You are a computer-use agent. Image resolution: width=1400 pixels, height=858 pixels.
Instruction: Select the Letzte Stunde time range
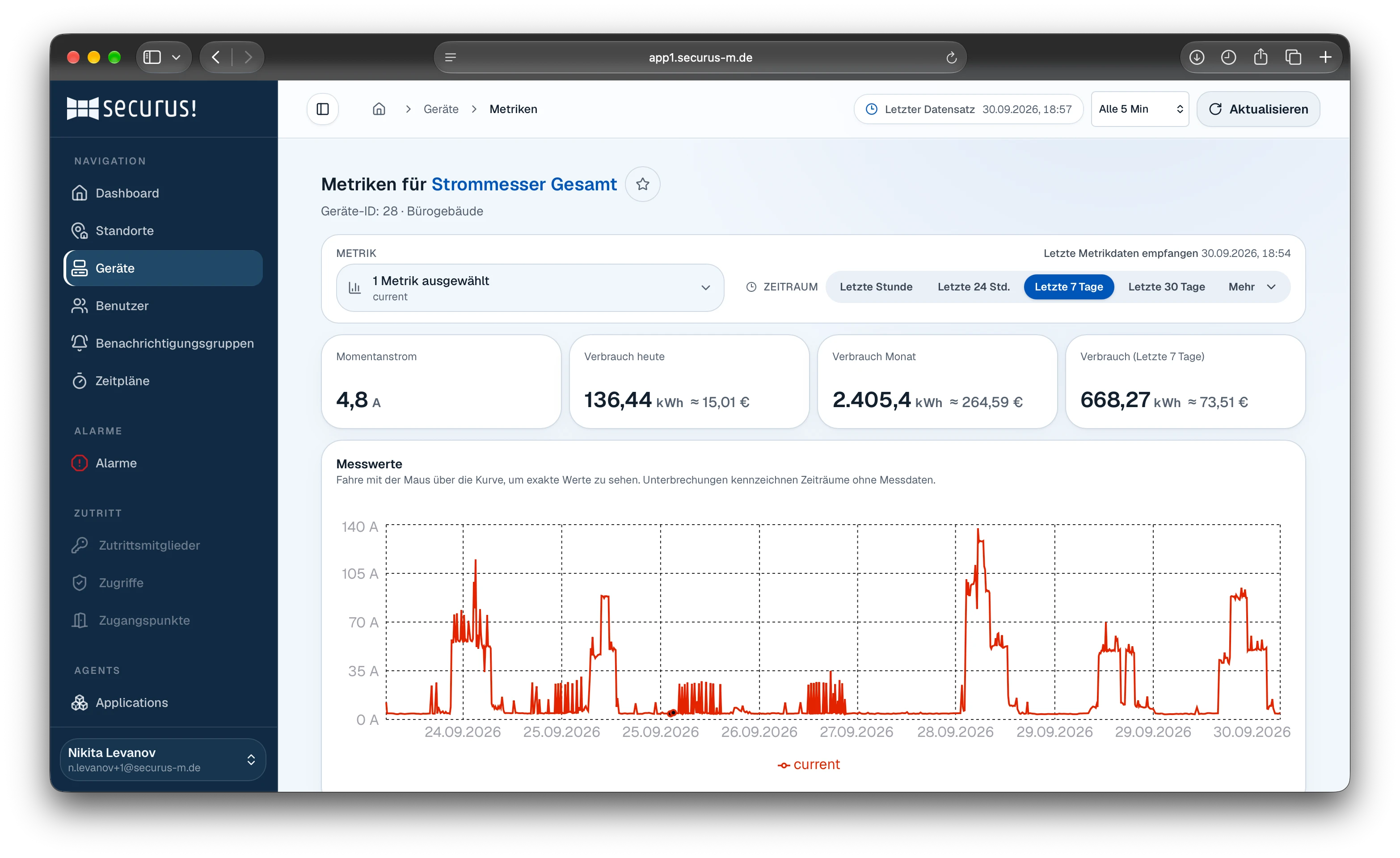click(876, 287)
